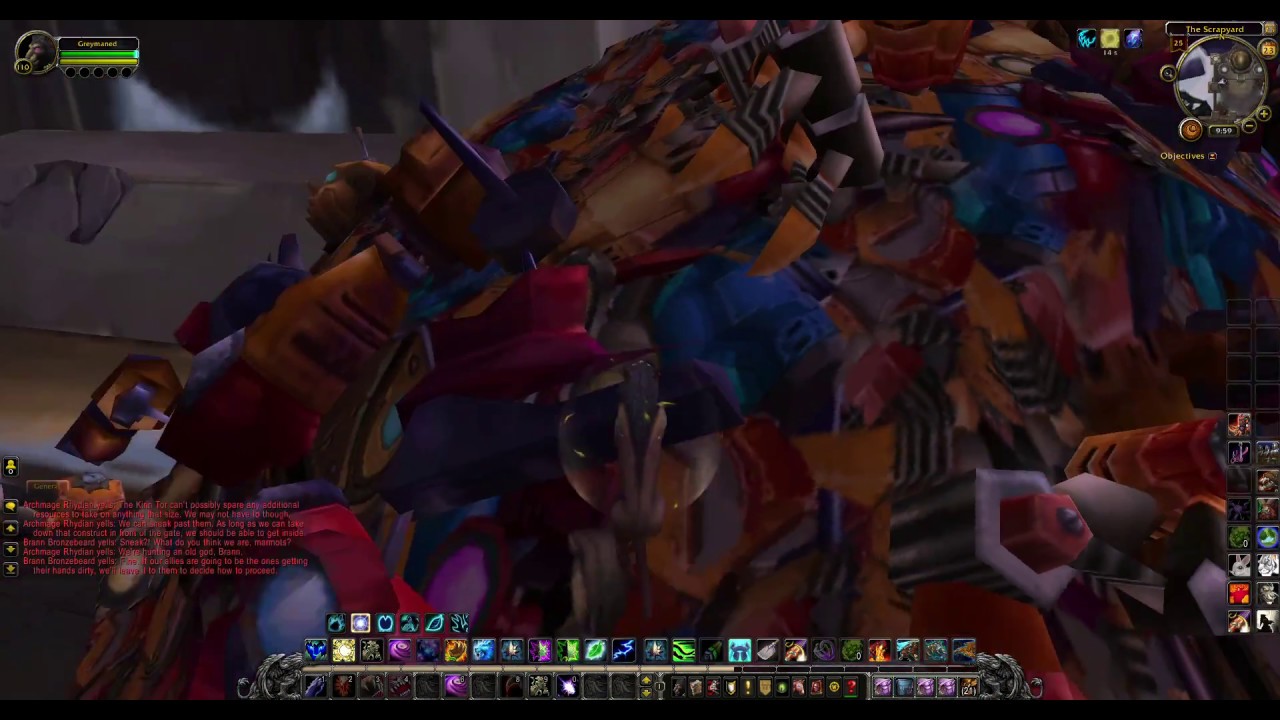Activate the highlighted glowing orb stance icon
The height and width of the screenshot is (720, 1280).
[x=360, y=623]
